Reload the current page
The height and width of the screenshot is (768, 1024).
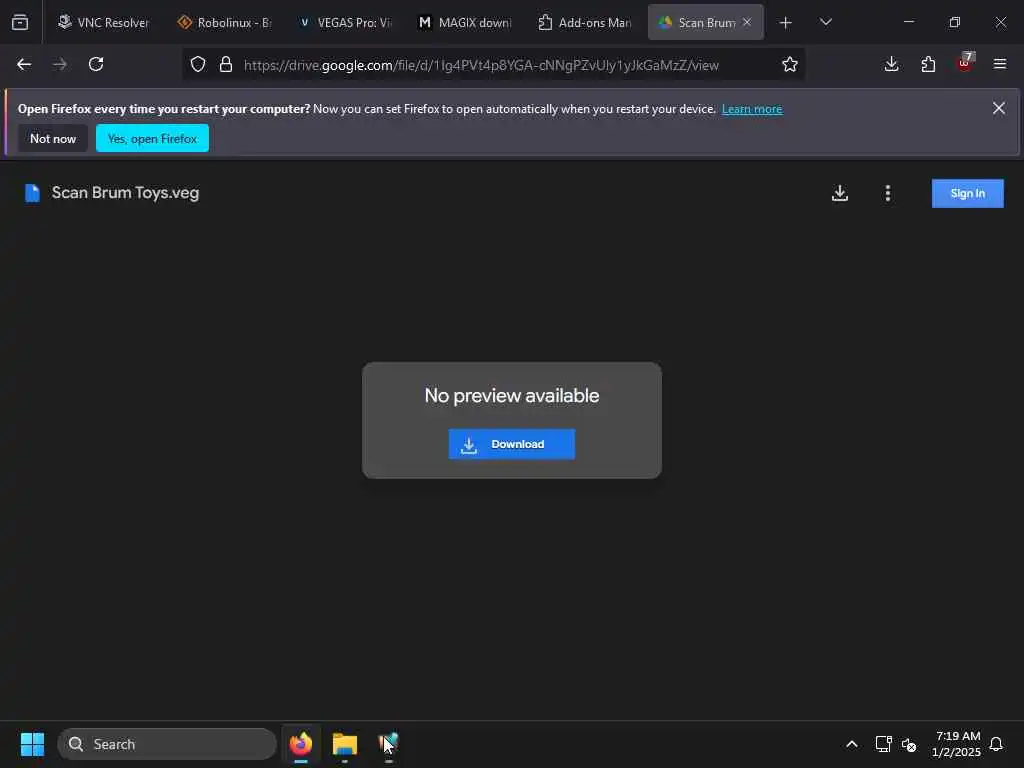[96, 64]
